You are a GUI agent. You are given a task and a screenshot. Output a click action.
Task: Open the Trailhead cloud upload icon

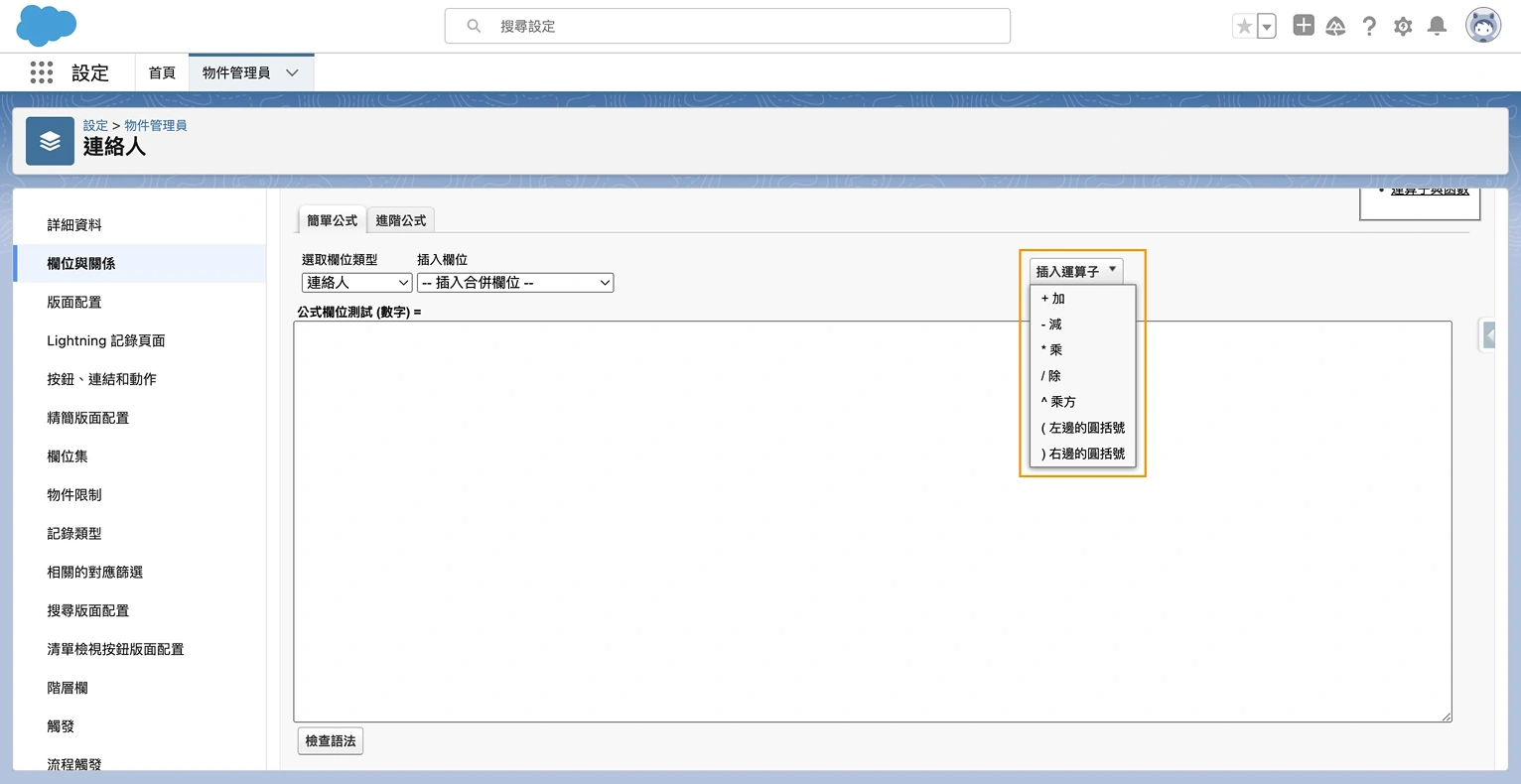tap(1335, 25)
